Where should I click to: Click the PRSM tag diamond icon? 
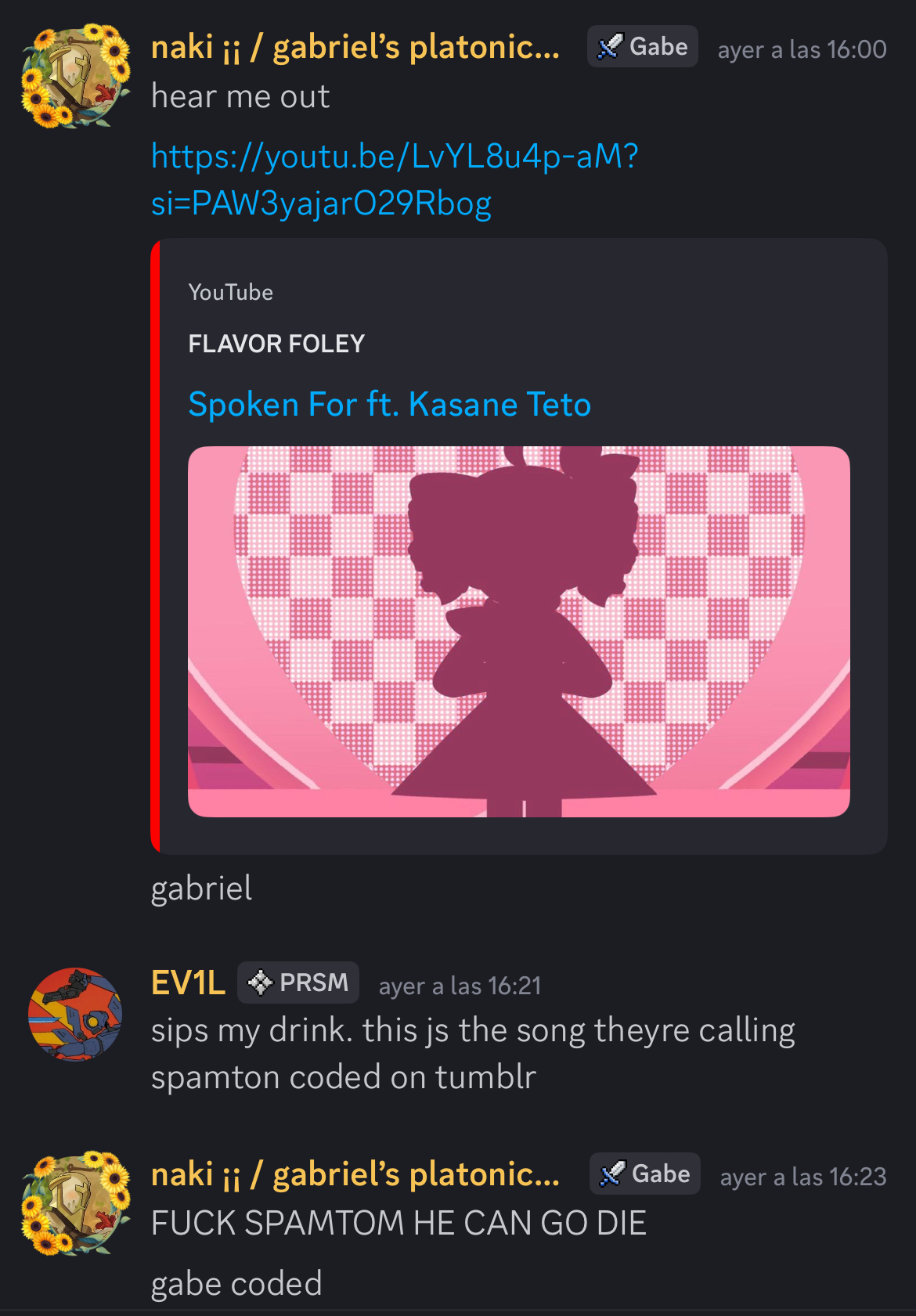click(x=260, y=982)
